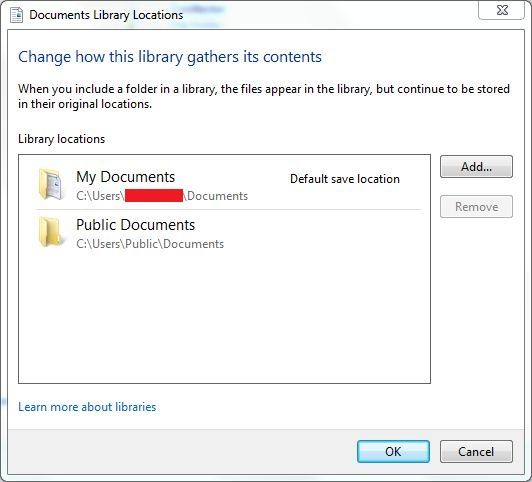Click the Remove button

pos(476,207)
